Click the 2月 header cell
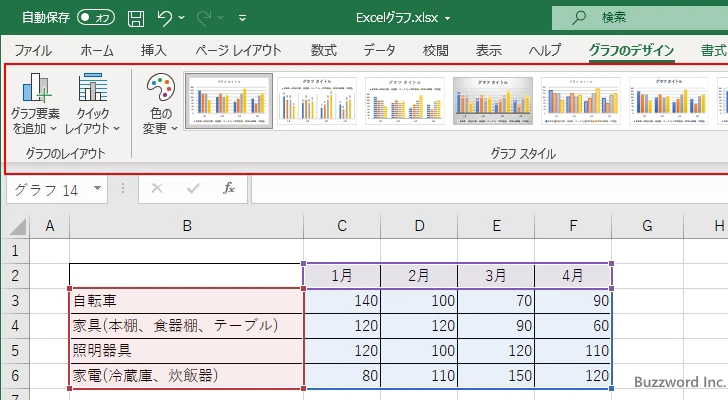The image size is (728, 400). pos(419,276)
